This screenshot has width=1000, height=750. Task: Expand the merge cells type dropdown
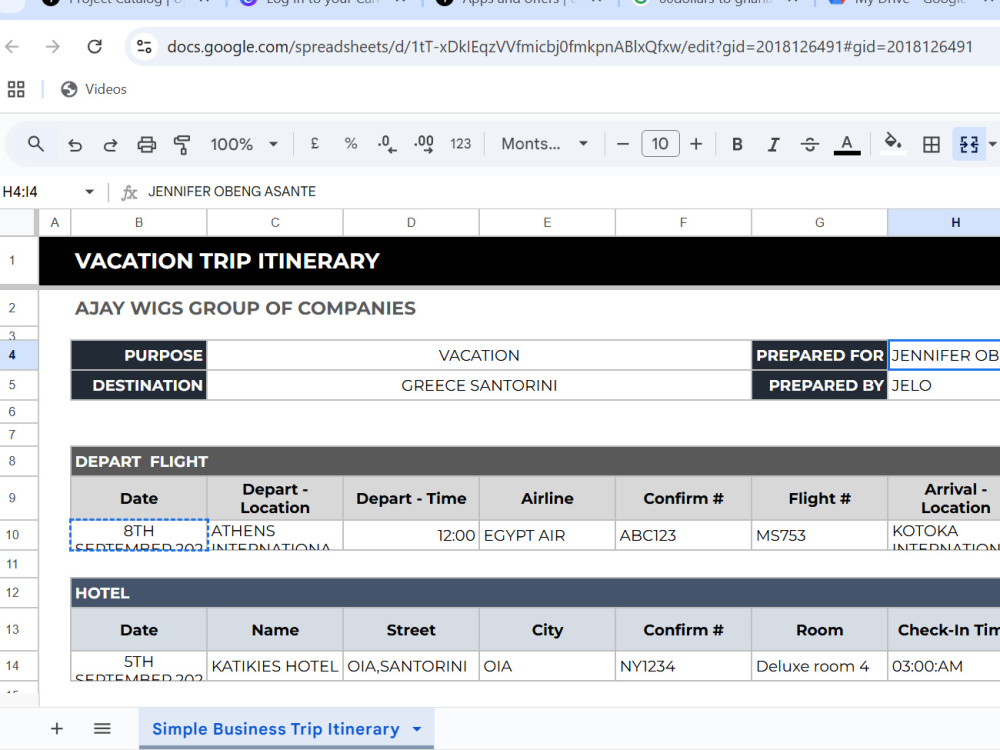[x=992, y=144]
